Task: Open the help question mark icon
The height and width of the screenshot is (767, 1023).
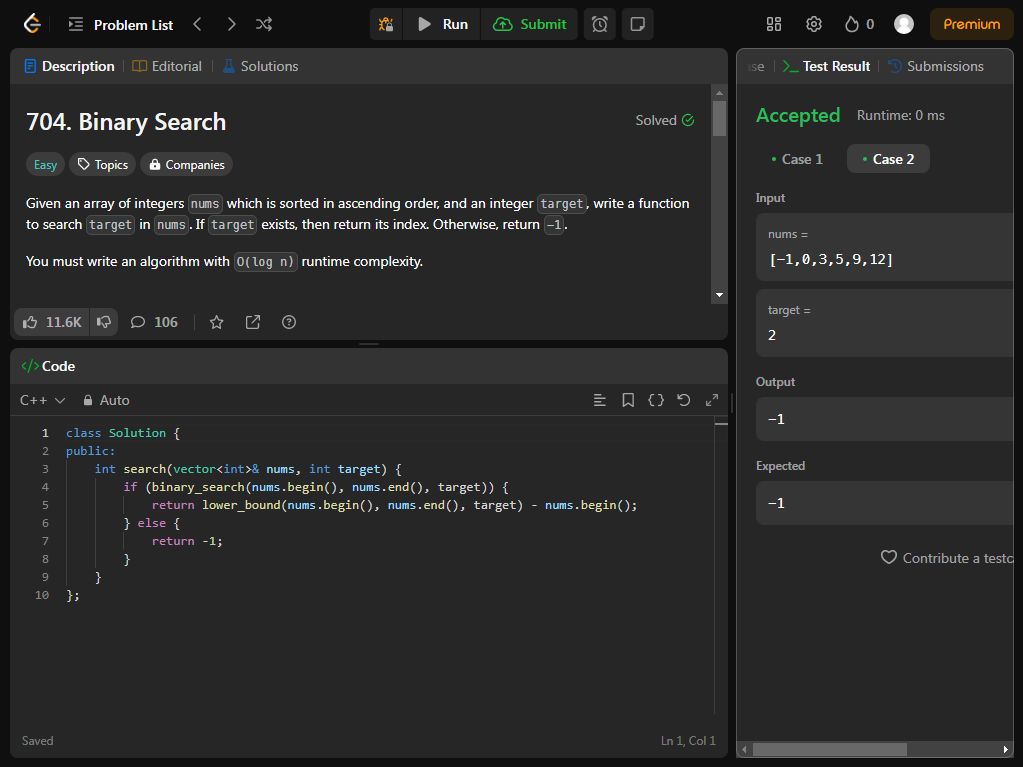Action: coord(289,322)
